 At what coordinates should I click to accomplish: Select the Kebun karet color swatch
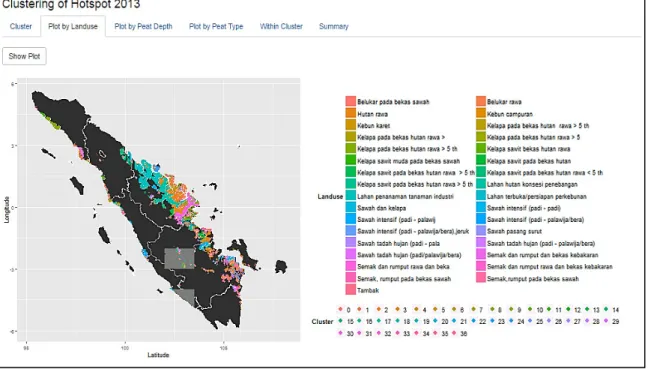[350, 125]
